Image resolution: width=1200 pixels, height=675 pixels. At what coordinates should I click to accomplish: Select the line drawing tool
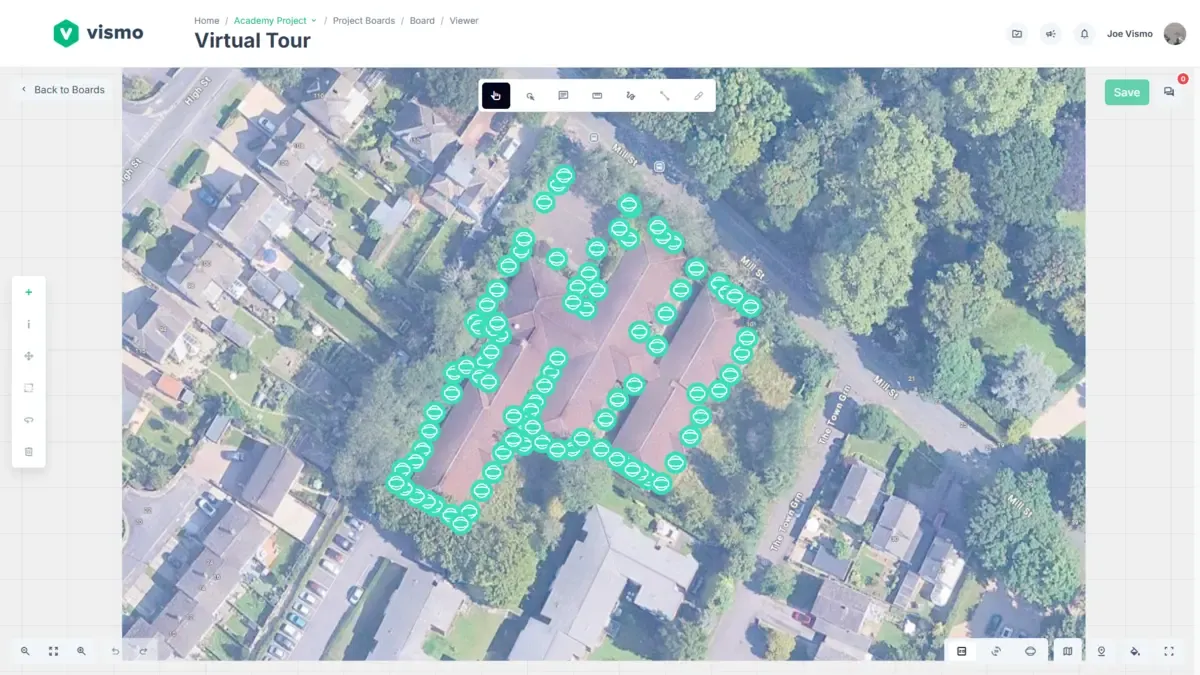coord(664,95)
